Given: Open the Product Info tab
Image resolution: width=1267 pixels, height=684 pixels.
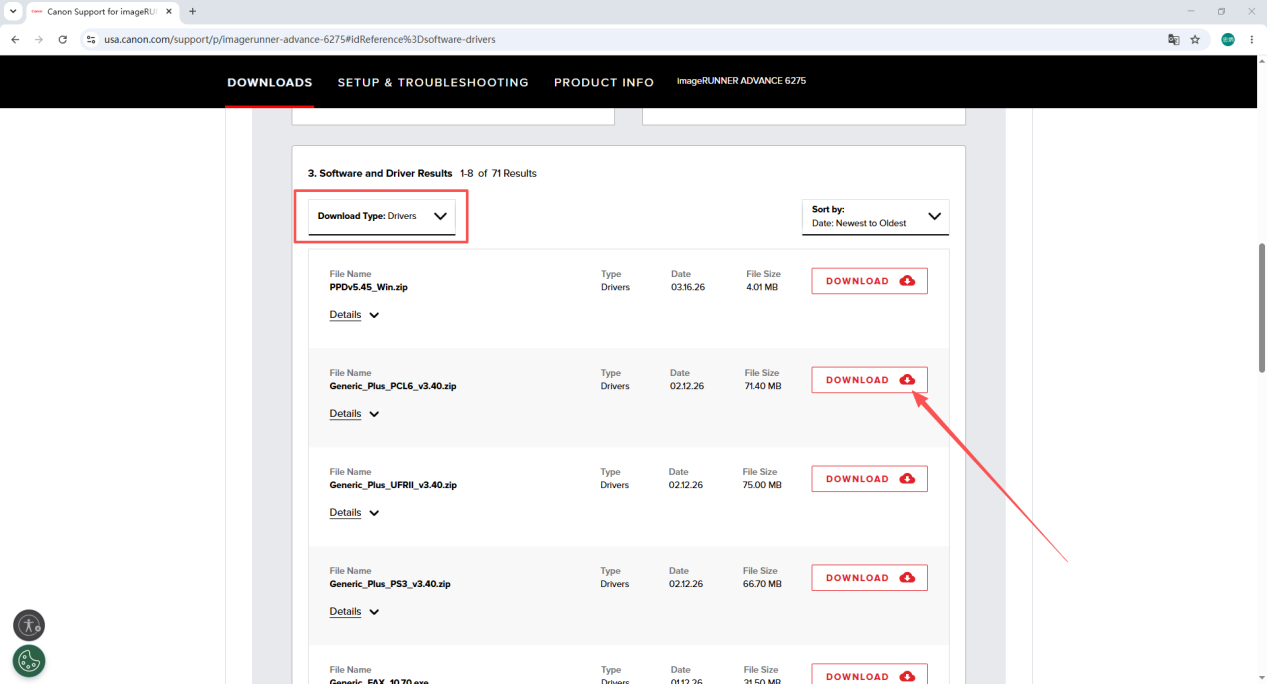Looking at the screenshot, I should pyautogui.click(x=604, y=82).
